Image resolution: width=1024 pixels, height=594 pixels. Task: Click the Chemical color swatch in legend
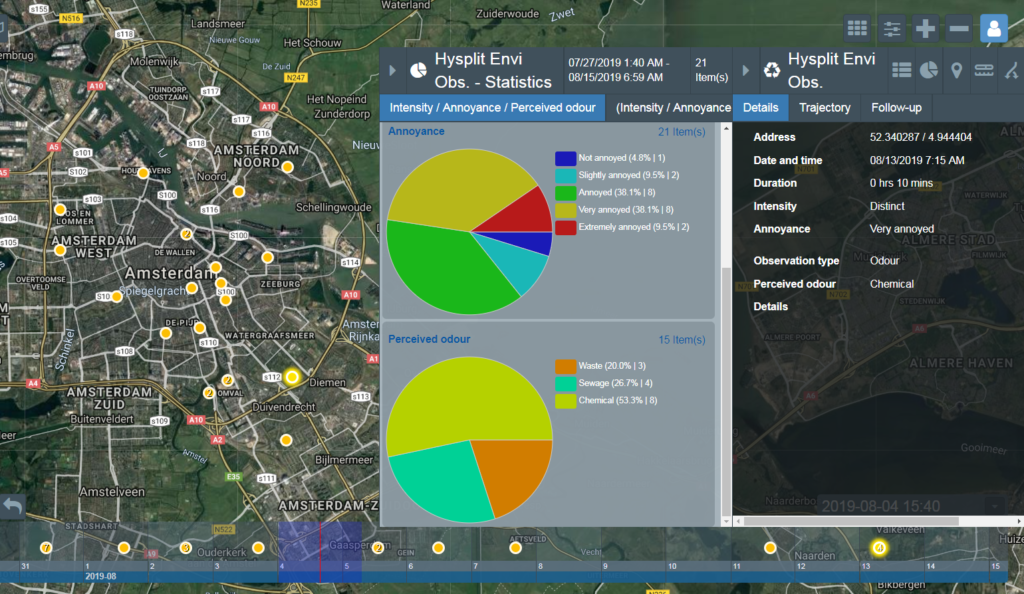click(x=565, y=400)
